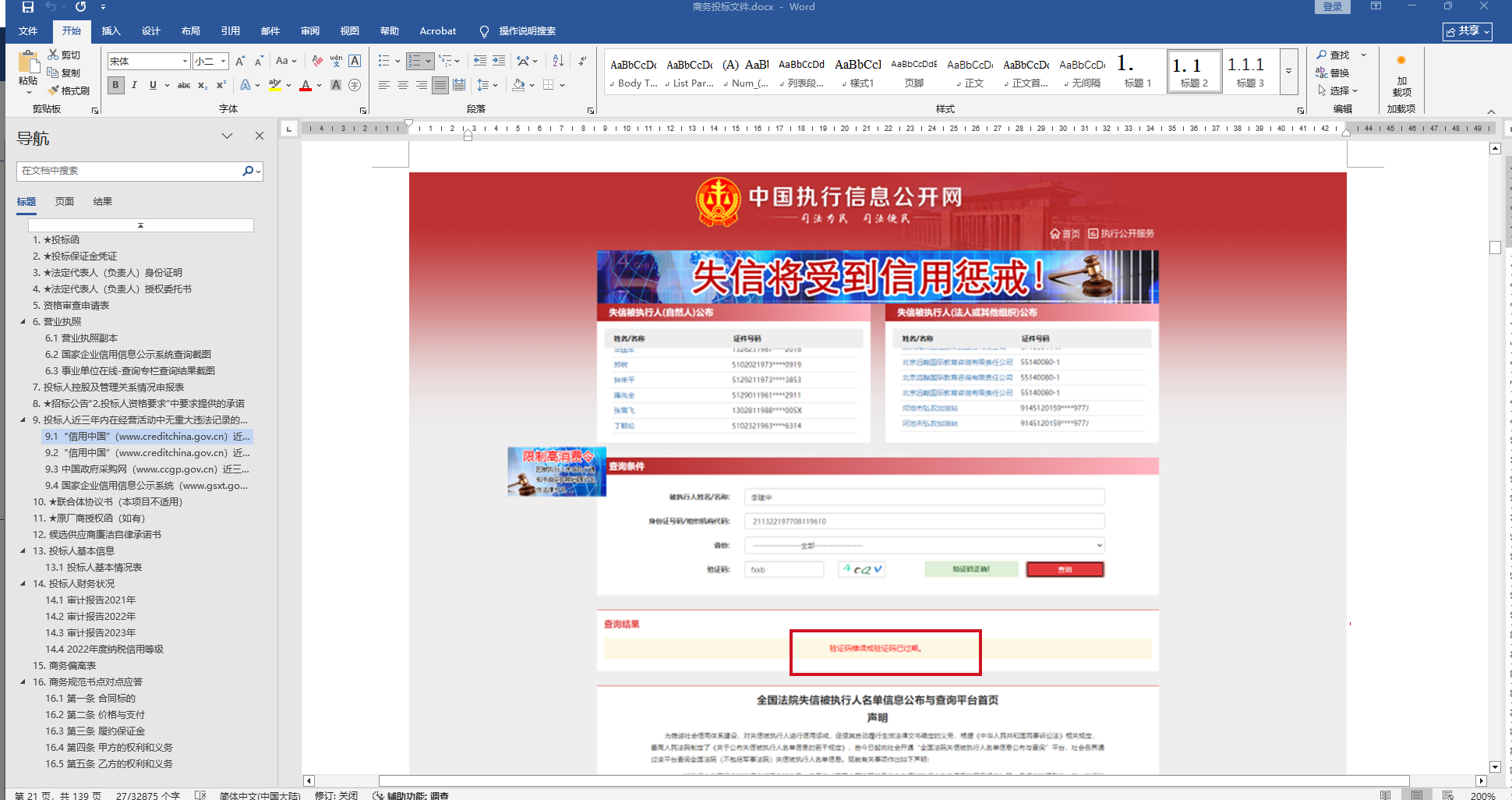The image size is (1512, 800).
Task: Toggle character shading (gray A)
Action: 336,85
